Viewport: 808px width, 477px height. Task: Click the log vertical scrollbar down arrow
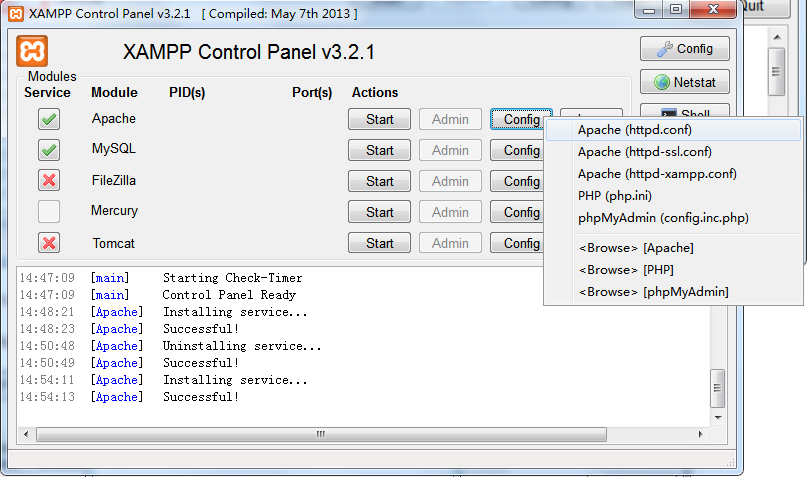[x=718, y=418]
